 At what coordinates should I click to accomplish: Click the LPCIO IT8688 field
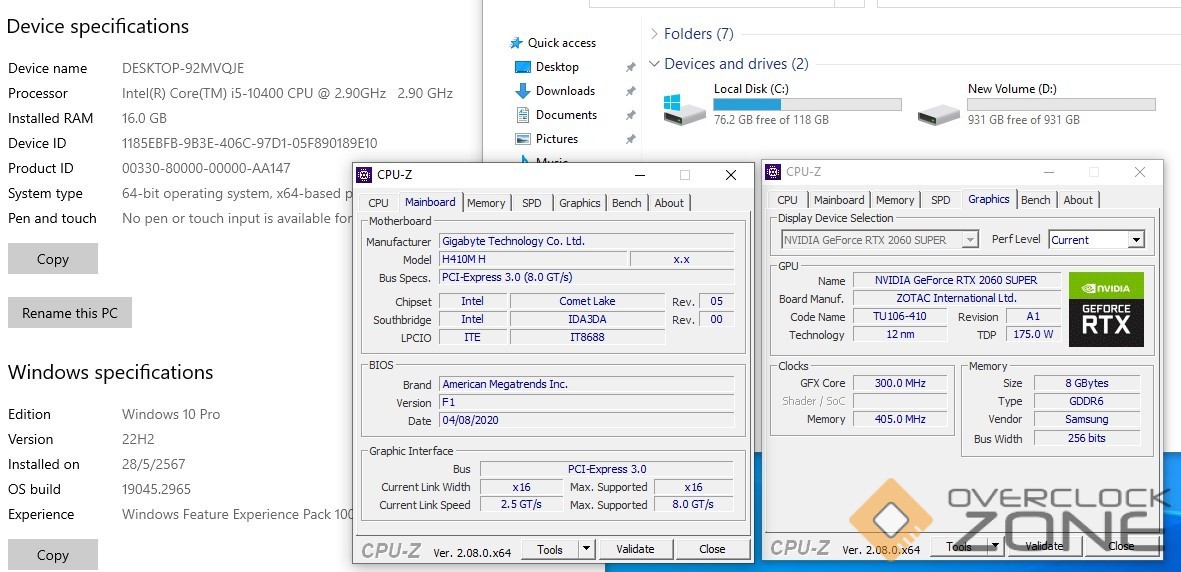tap(587, 337)
